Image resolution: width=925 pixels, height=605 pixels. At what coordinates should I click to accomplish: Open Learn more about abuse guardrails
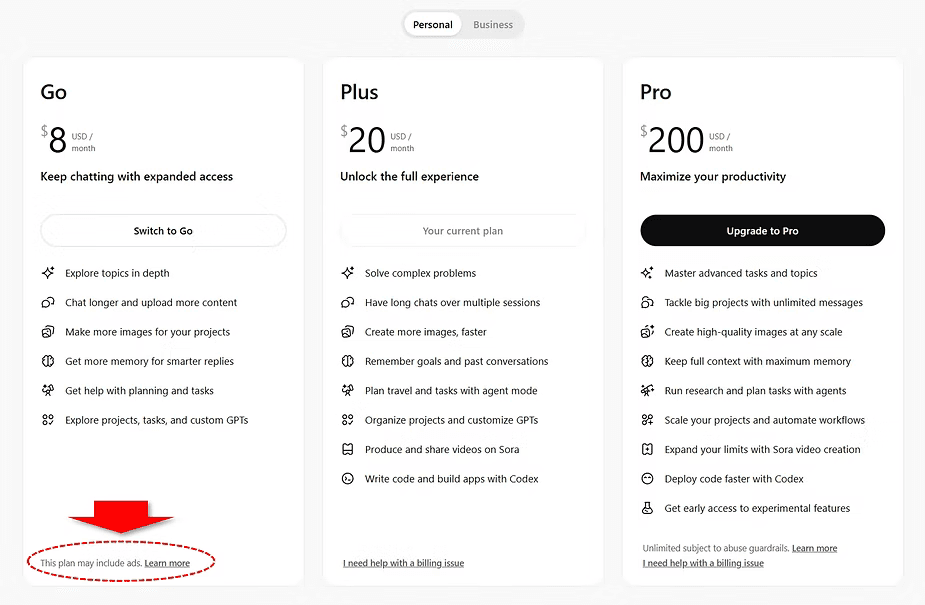tap(814, 548)
